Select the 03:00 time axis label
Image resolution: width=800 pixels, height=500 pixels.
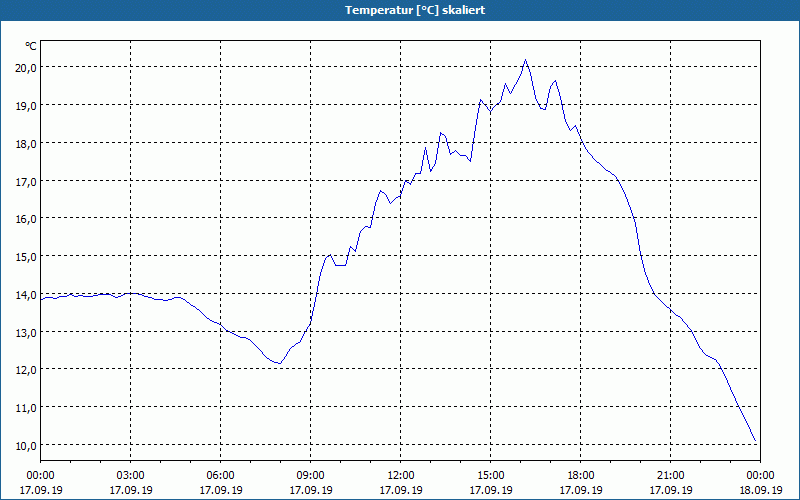point(131,476)
